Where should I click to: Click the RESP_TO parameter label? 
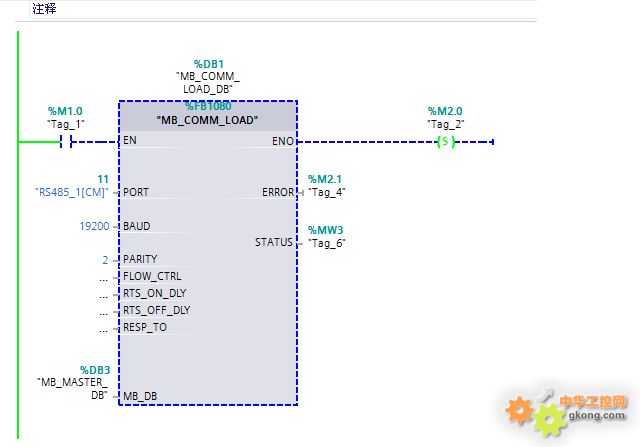144,327
